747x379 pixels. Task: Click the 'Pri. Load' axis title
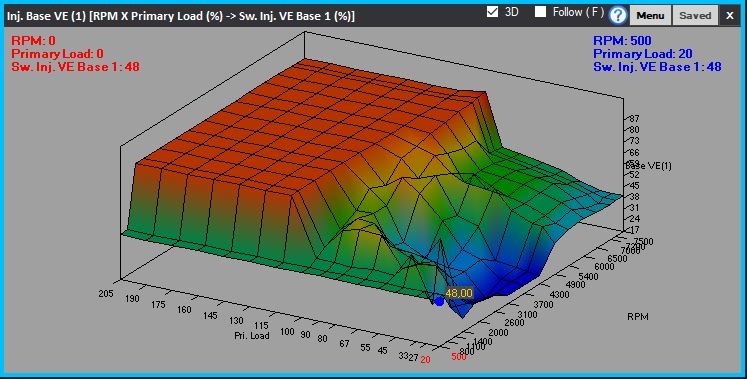[x=252, y=336]
